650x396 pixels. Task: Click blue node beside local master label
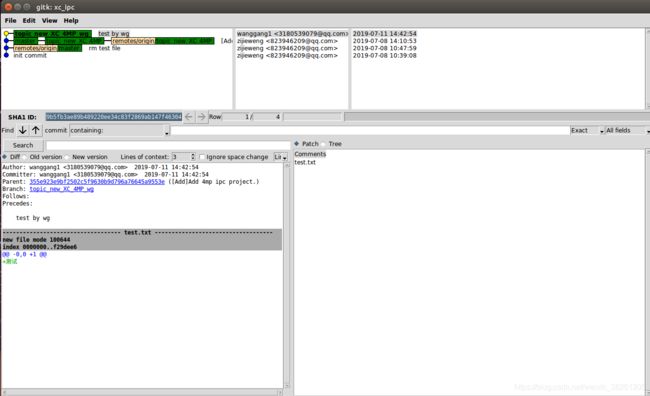tap(6, 41)
